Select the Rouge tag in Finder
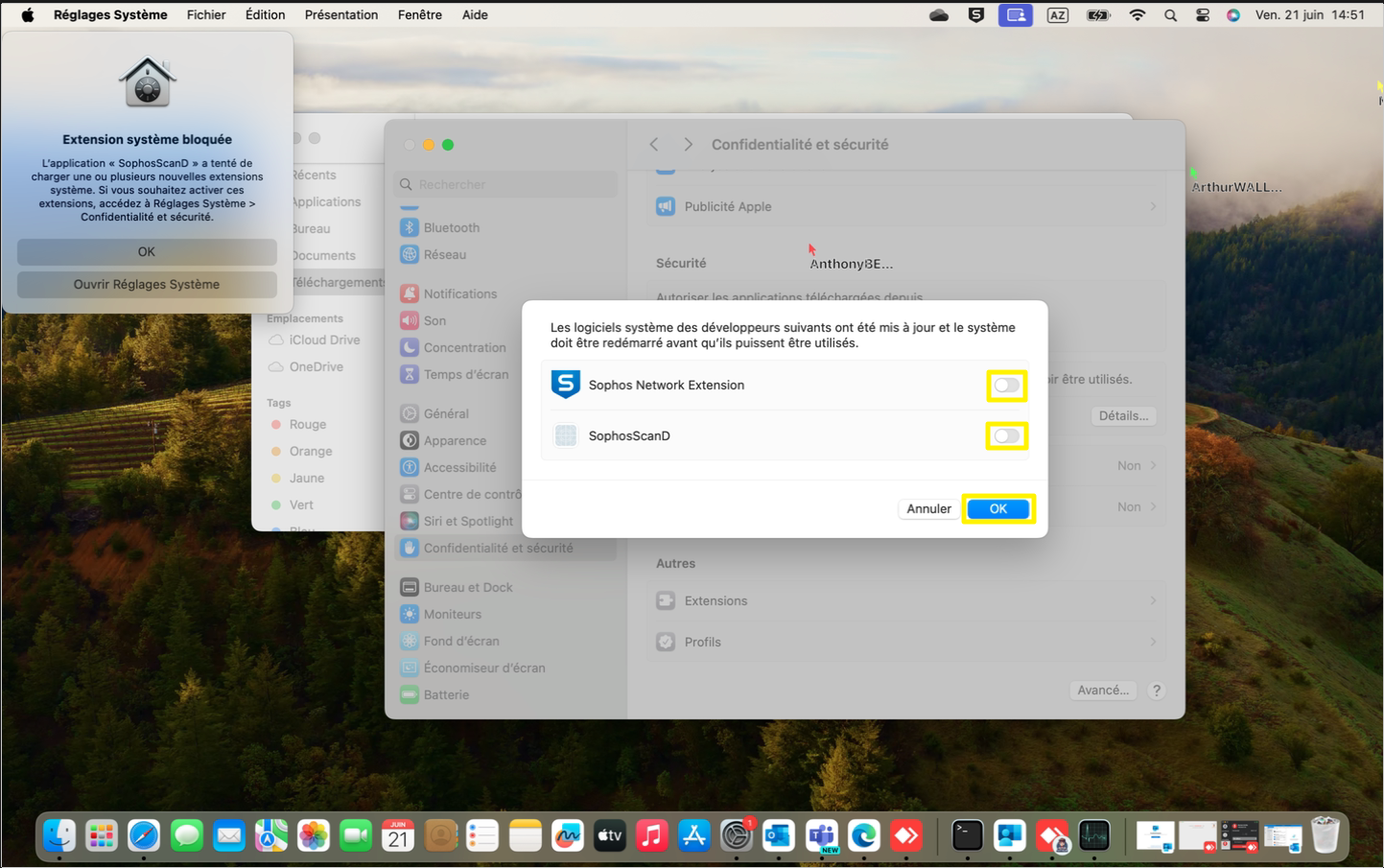 pyautogui.click(x=298, y=424)
